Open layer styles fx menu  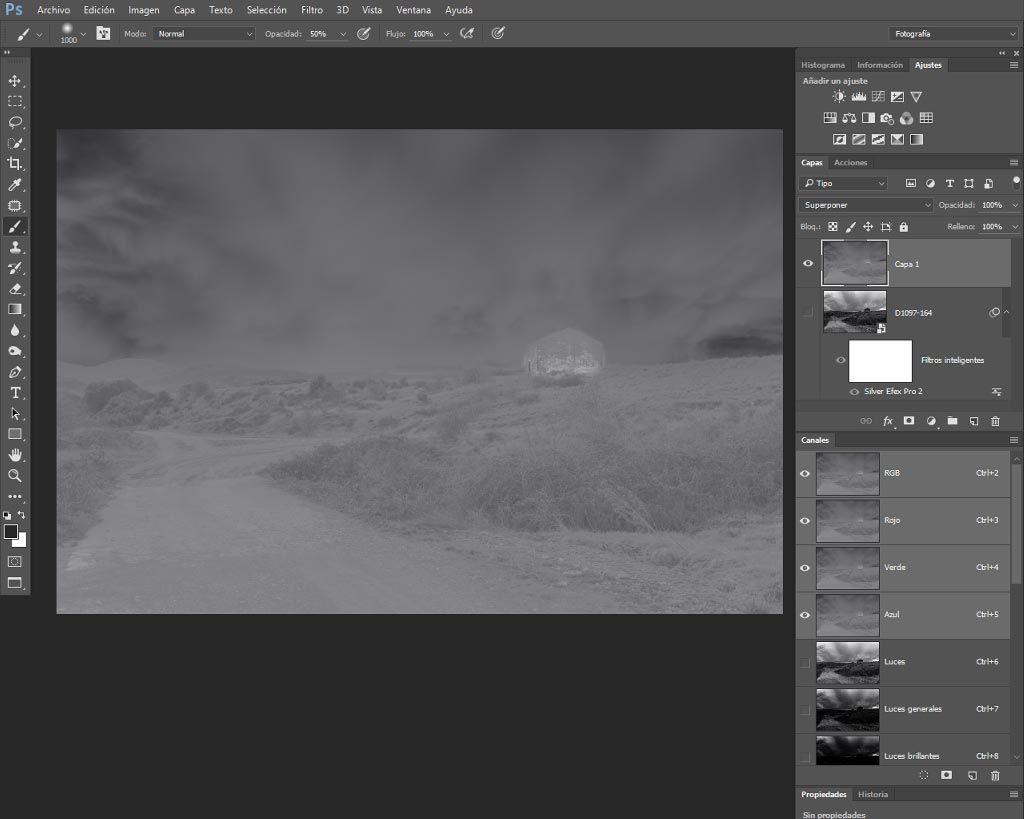888,421
